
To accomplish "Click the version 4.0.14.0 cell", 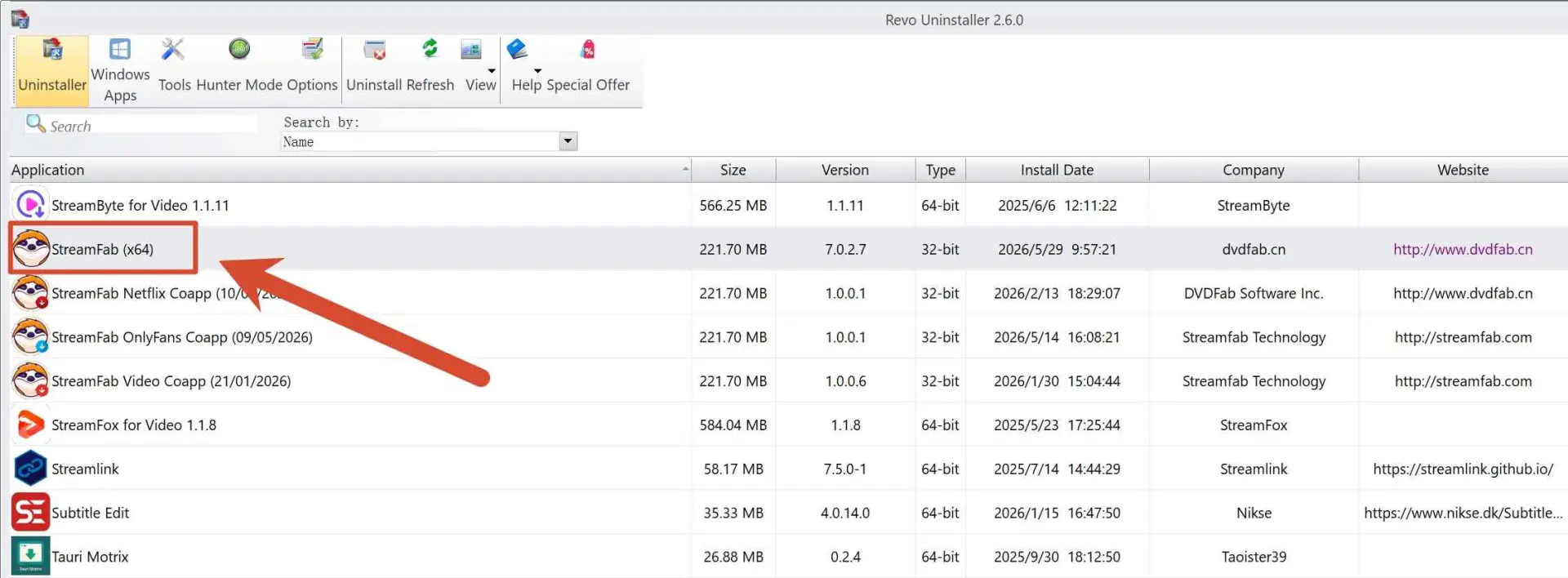I will (845, 513).
